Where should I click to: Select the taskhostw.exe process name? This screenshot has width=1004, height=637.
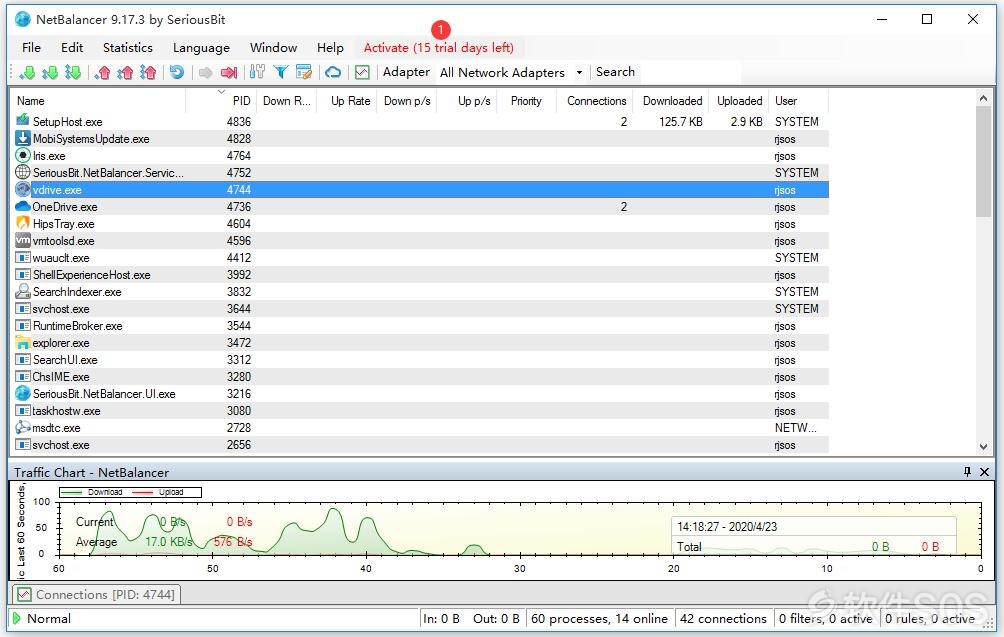coord(67,411)
